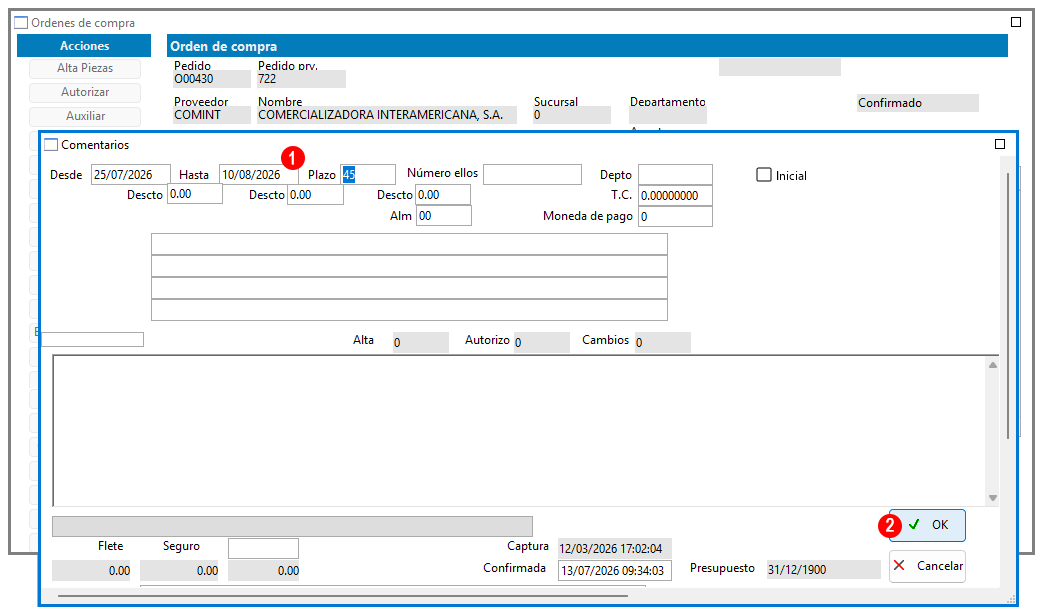
Task: Click the Moneda de pago field
Action: click(675, 216)
